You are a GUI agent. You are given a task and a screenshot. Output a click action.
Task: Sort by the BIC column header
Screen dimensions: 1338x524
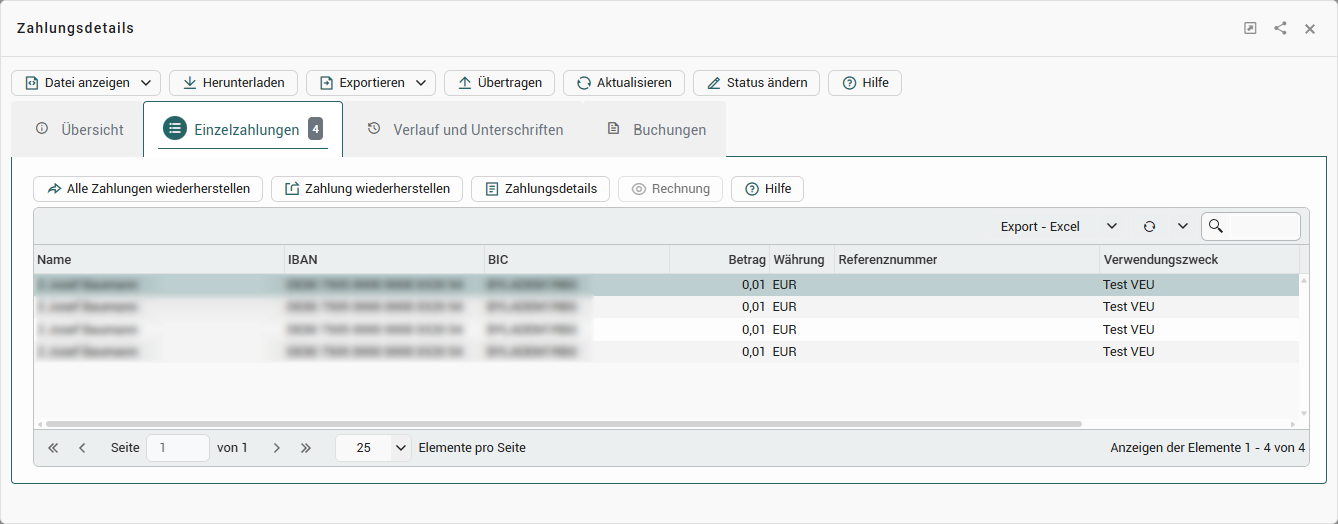[576, 259]
